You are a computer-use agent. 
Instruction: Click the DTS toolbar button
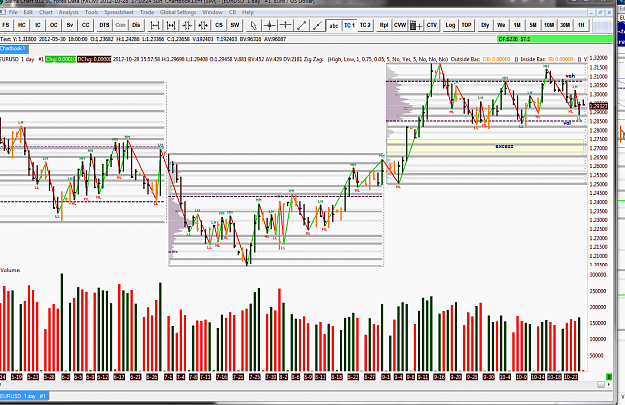(x=104, y=25)
